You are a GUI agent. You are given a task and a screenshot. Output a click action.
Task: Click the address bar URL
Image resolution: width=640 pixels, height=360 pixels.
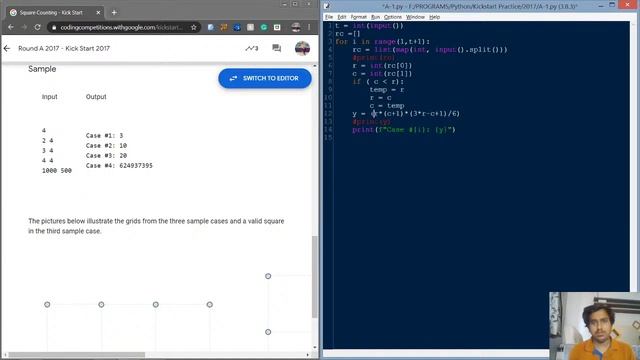121,27
